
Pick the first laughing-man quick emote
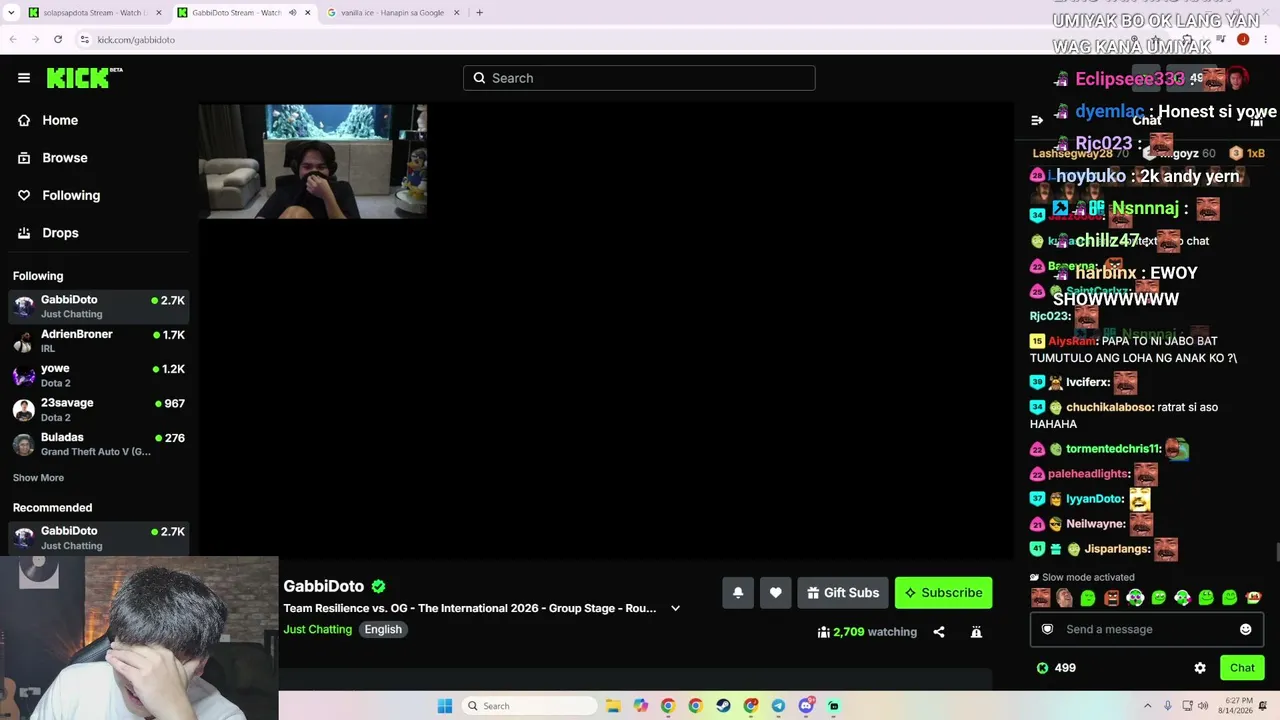(1041, 598)
